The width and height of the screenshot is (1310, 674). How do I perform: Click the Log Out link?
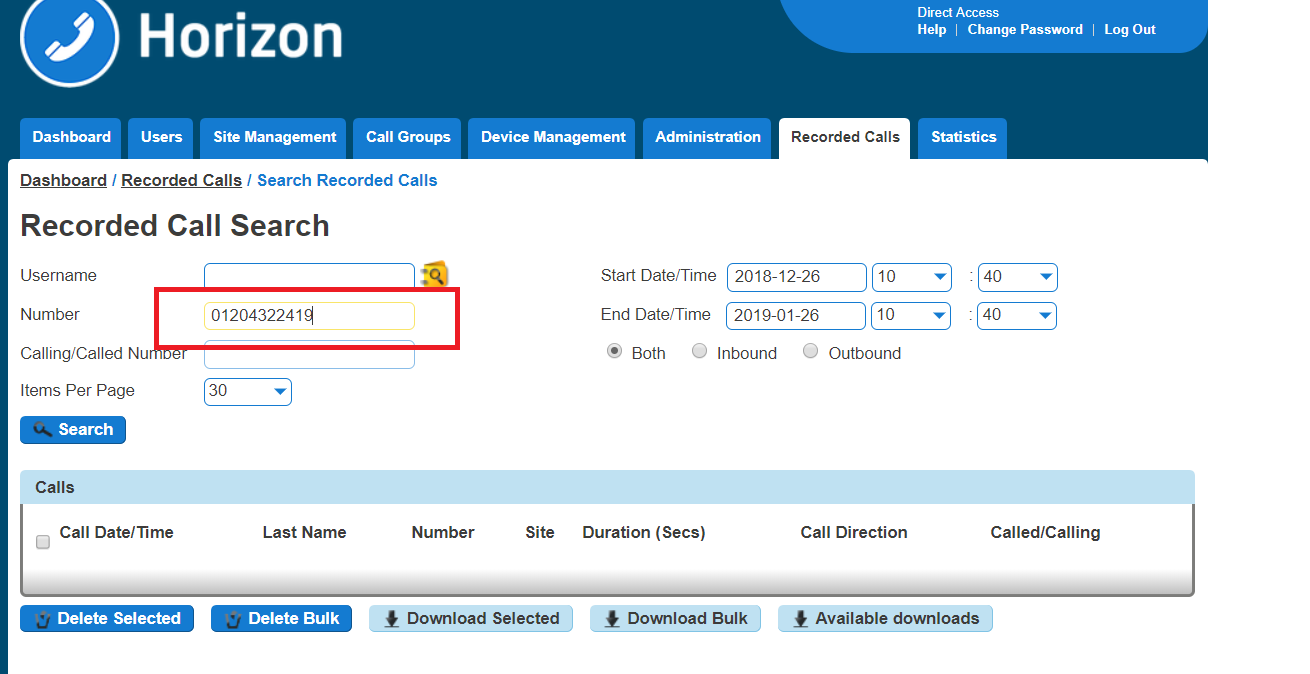click(1130, 30)
